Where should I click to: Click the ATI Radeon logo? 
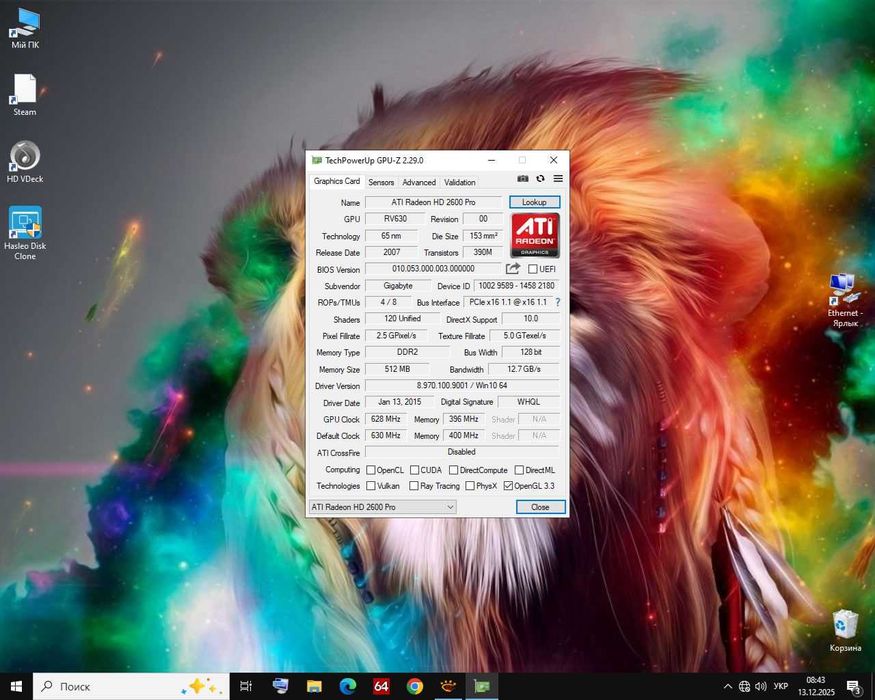point(535,235)
